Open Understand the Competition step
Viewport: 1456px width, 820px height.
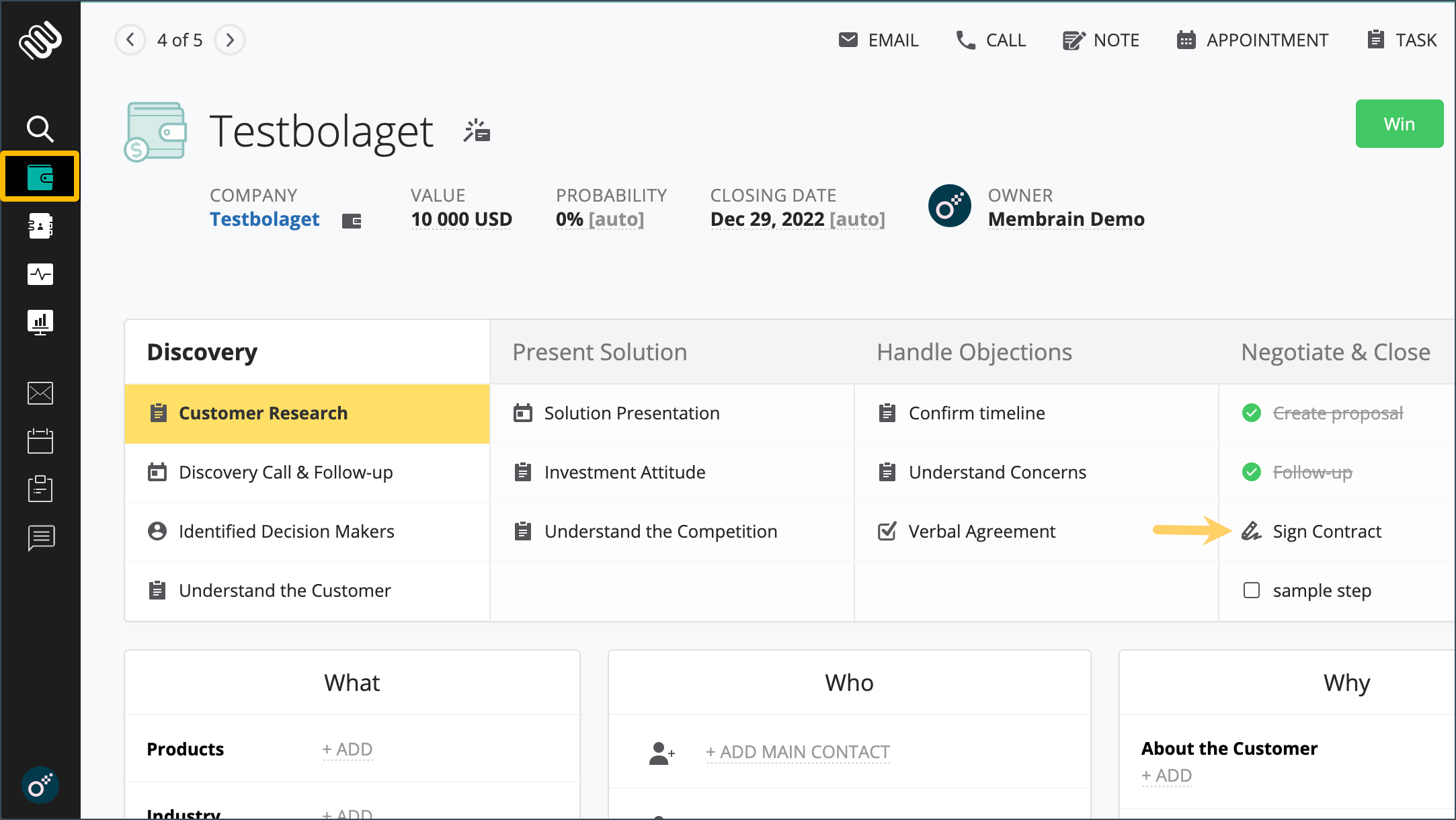[672, 532]
